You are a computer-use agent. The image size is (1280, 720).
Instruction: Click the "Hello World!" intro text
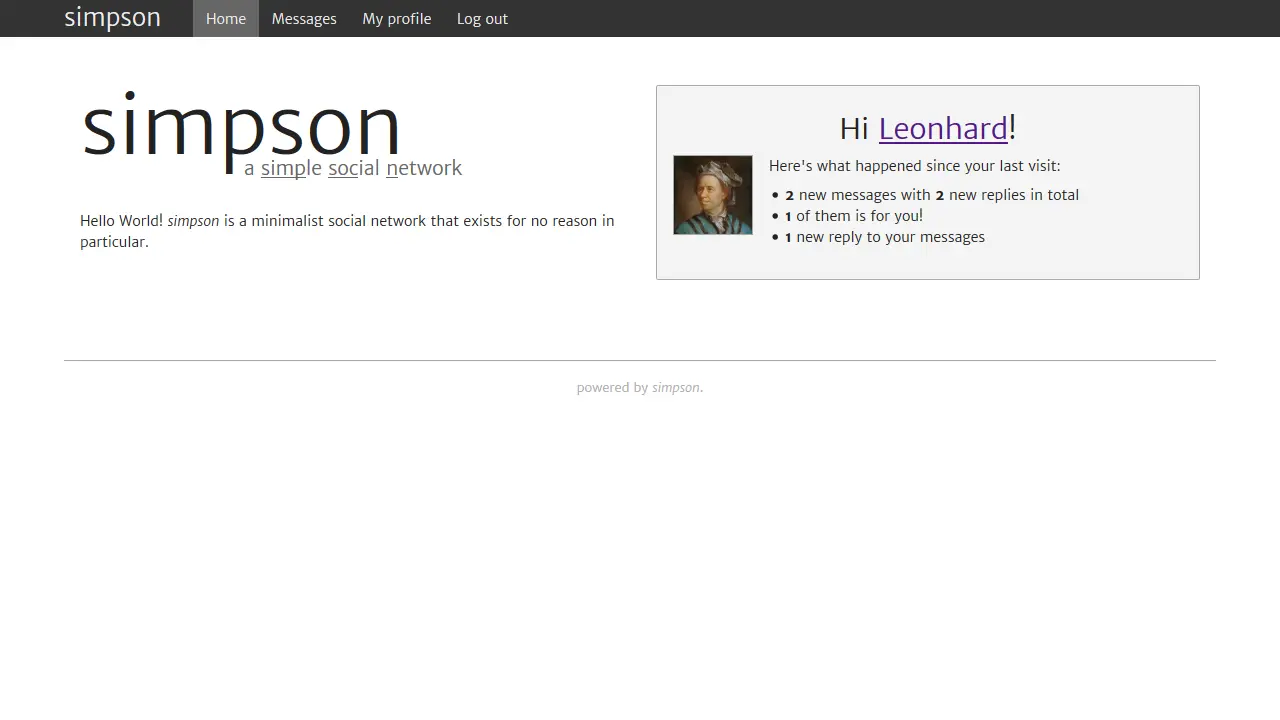click(x=121, y=221)
